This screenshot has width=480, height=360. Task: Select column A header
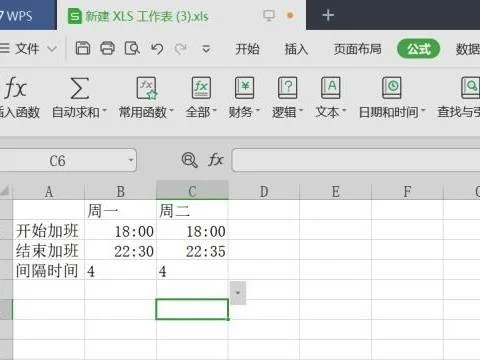[49, 191]
